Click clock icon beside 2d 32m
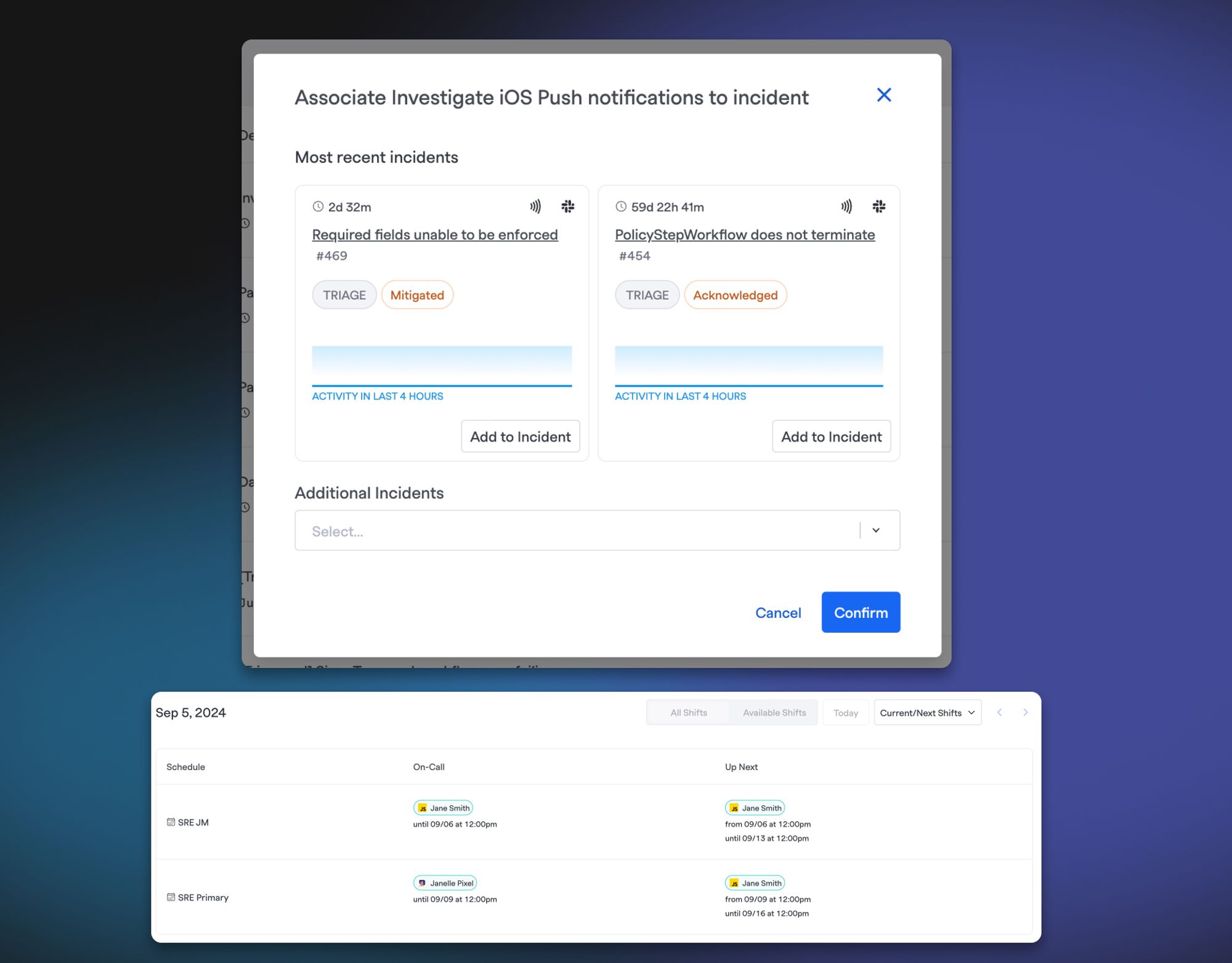The image size is (1232, 963). [x=318, y=206]
